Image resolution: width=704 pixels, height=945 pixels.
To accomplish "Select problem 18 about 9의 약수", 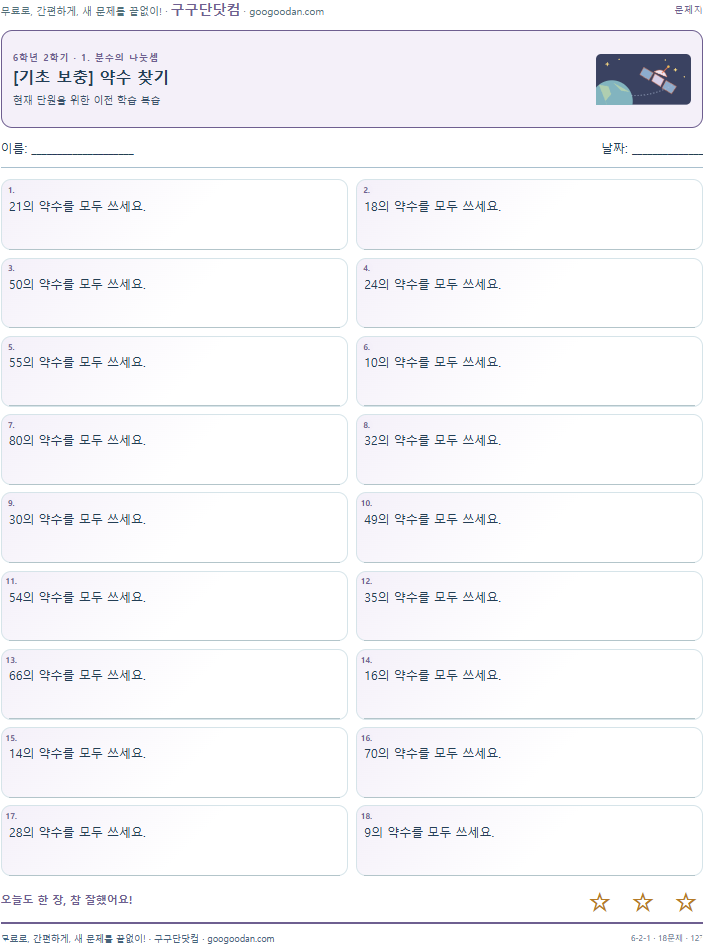I will pyautogui.click(x=529, y=840).
